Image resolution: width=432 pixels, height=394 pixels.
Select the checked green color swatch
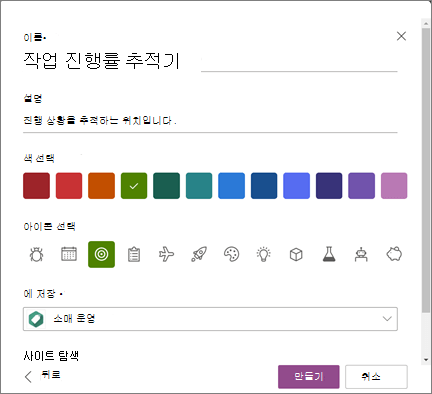(134, 186)
